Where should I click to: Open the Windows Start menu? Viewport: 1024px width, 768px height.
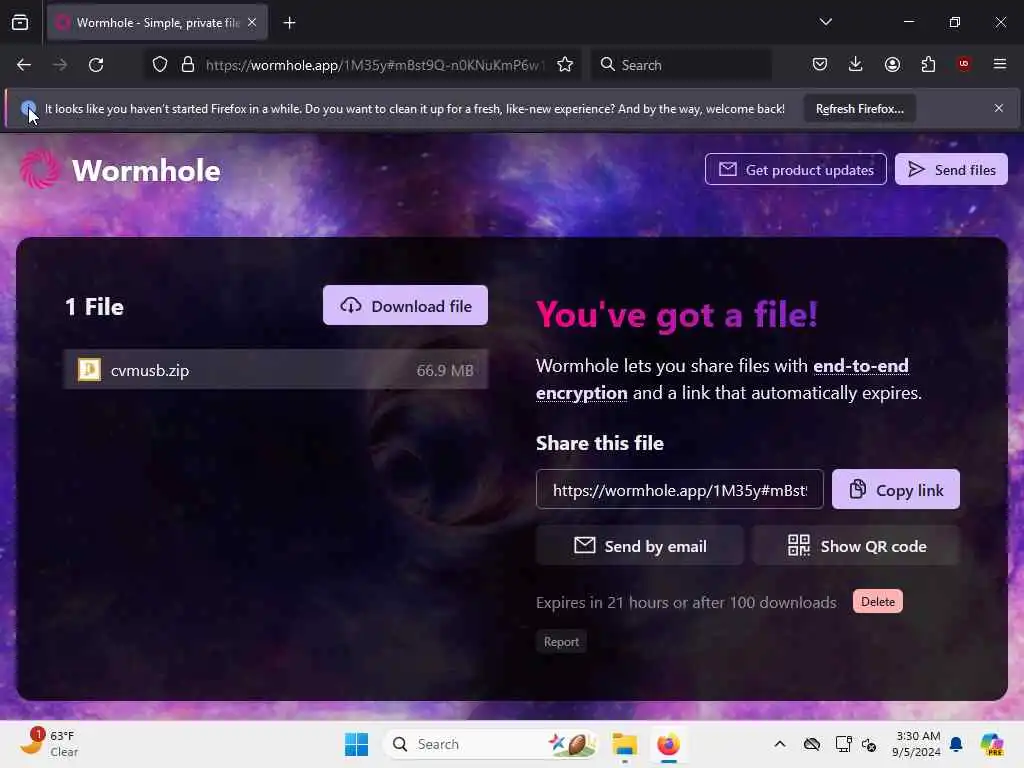pos(357,744)
